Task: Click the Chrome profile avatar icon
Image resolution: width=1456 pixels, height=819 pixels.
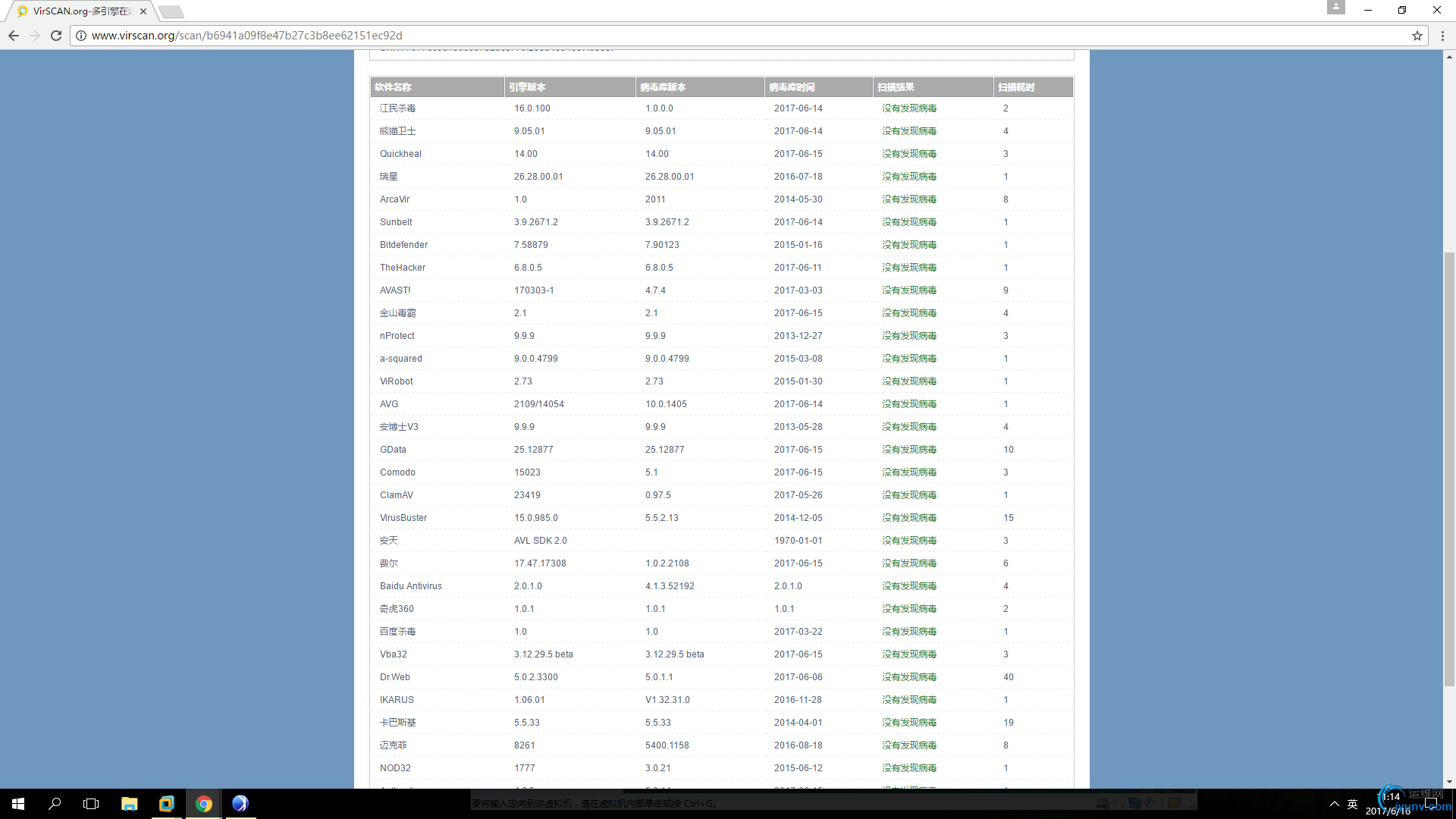Action: 1336,8
